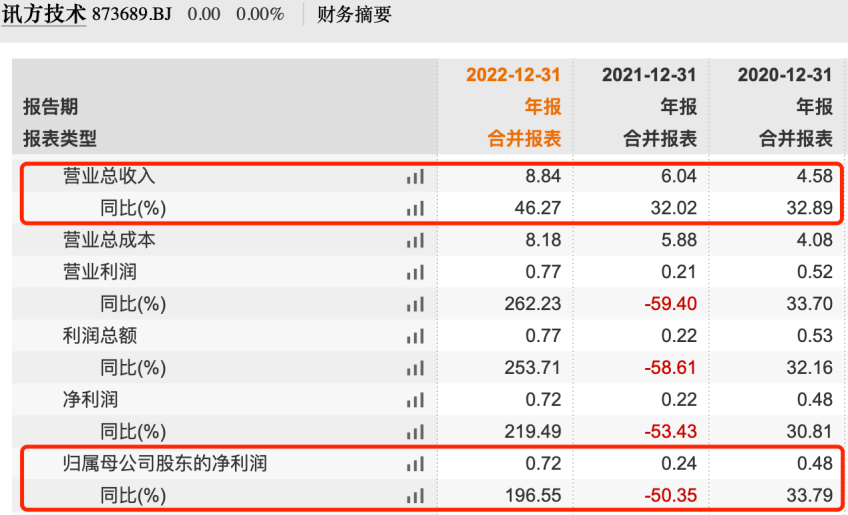Click the 30.81 growth percentage cell
The height and width of the screenshot is (515, 848).
pos(809,432)
